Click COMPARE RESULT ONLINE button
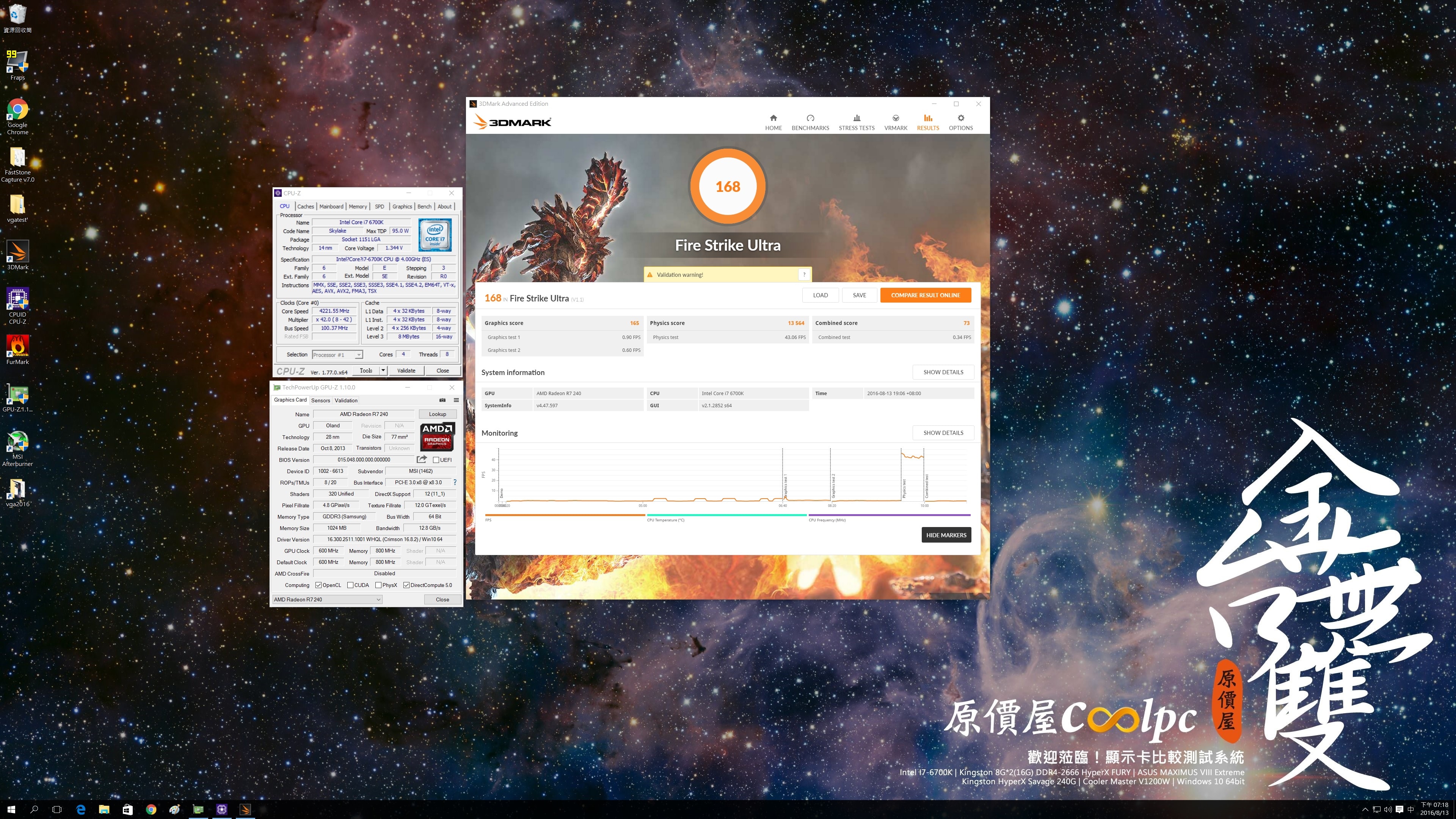Image resolution: width=1456 pixels, height=819 pixels. [x=925, y=295]
